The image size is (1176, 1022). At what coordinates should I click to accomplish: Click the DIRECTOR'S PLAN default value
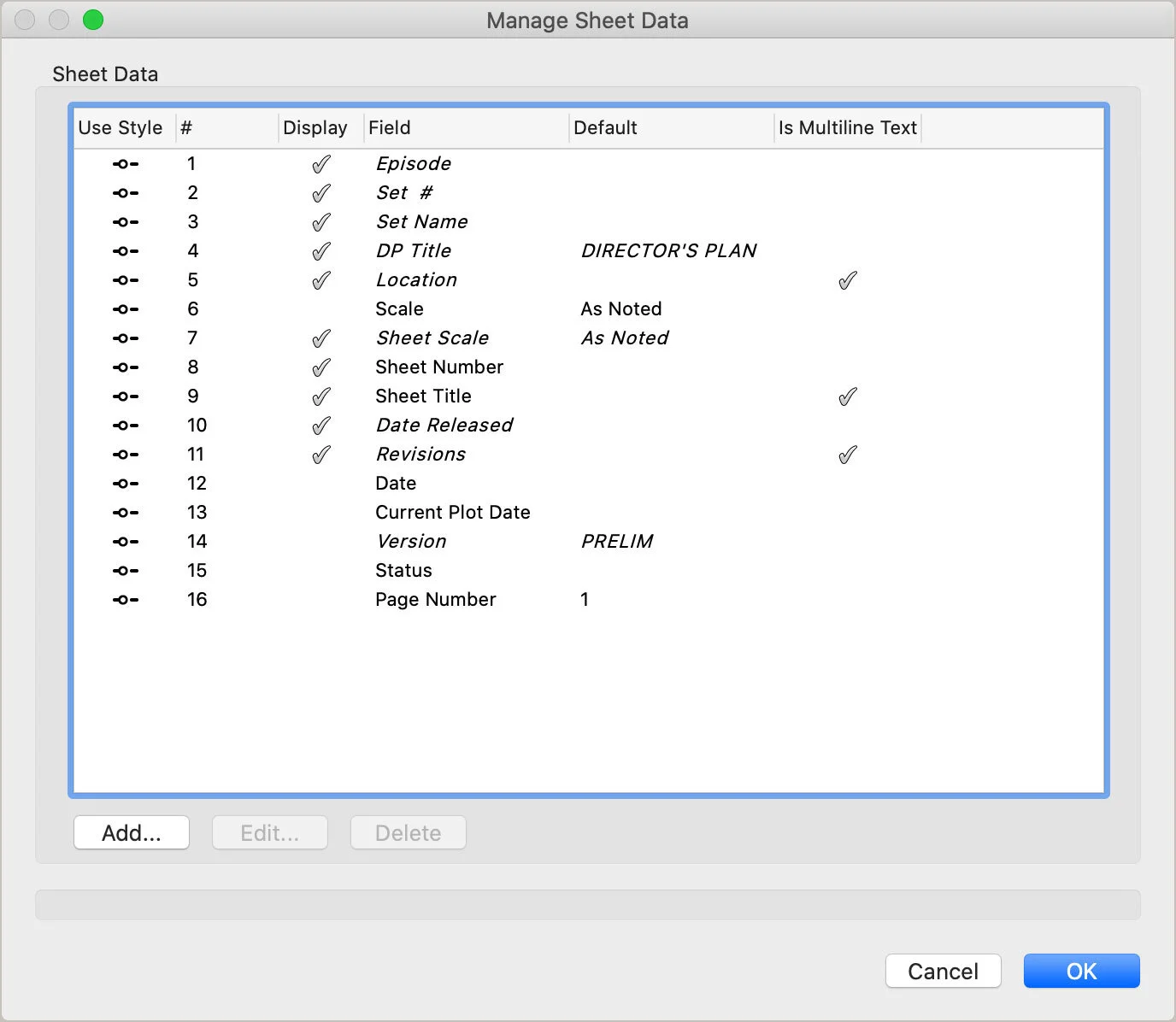click(669, 250)
